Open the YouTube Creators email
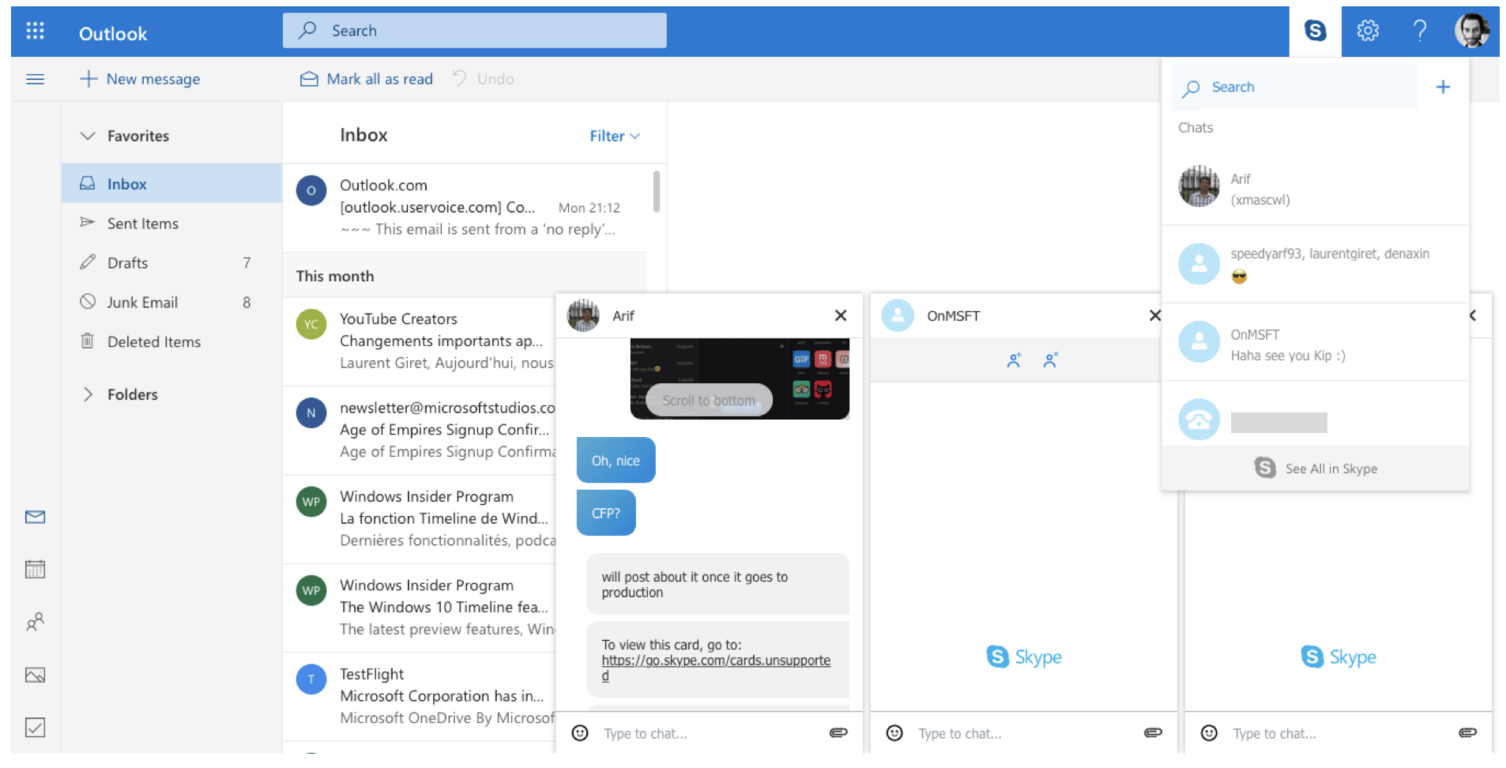The height and width of the screenshot is (768, 1506). (x=420, y=341)
